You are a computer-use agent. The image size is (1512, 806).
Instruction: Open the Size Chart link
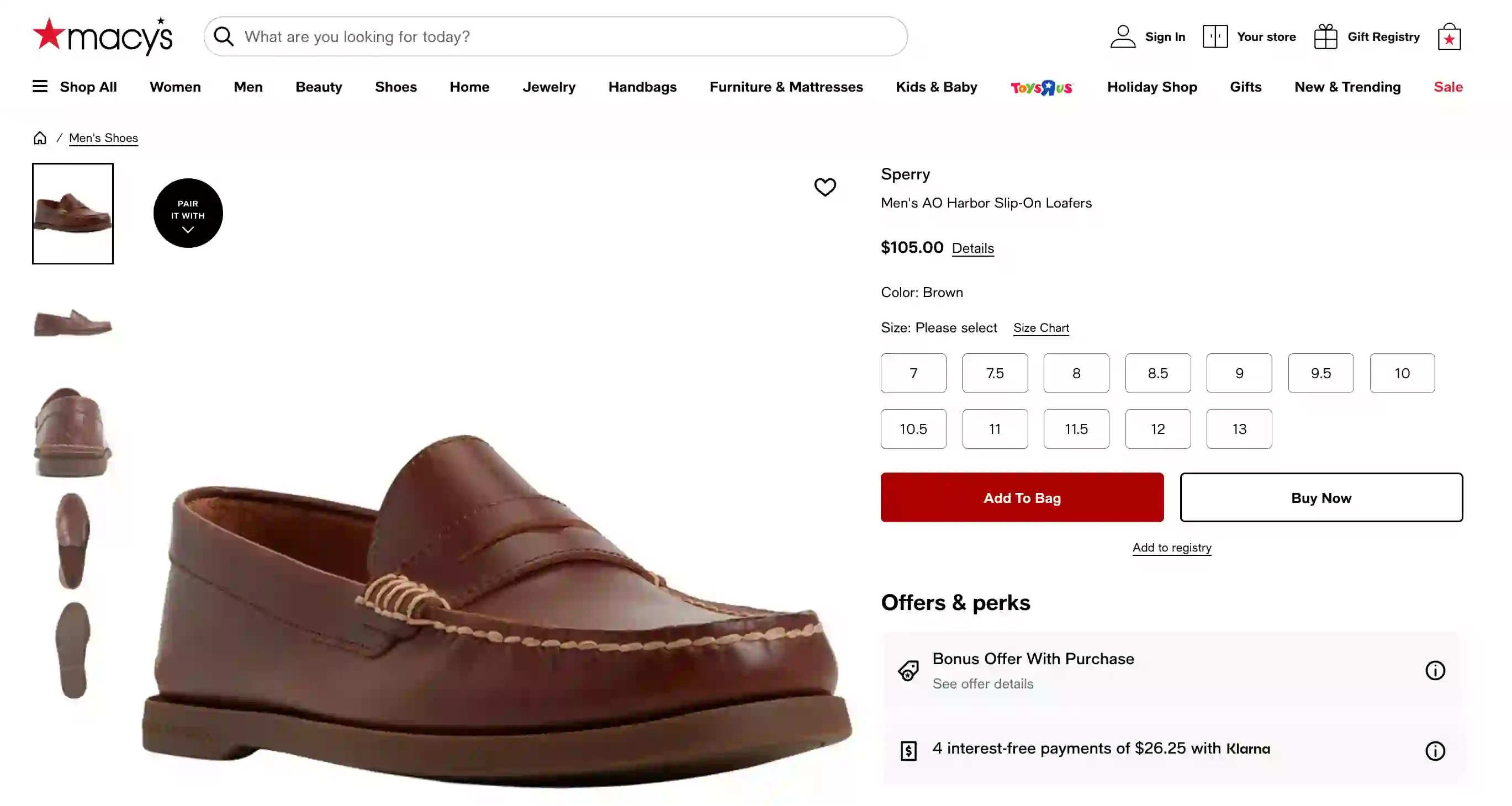click(x=1041, y=328)
